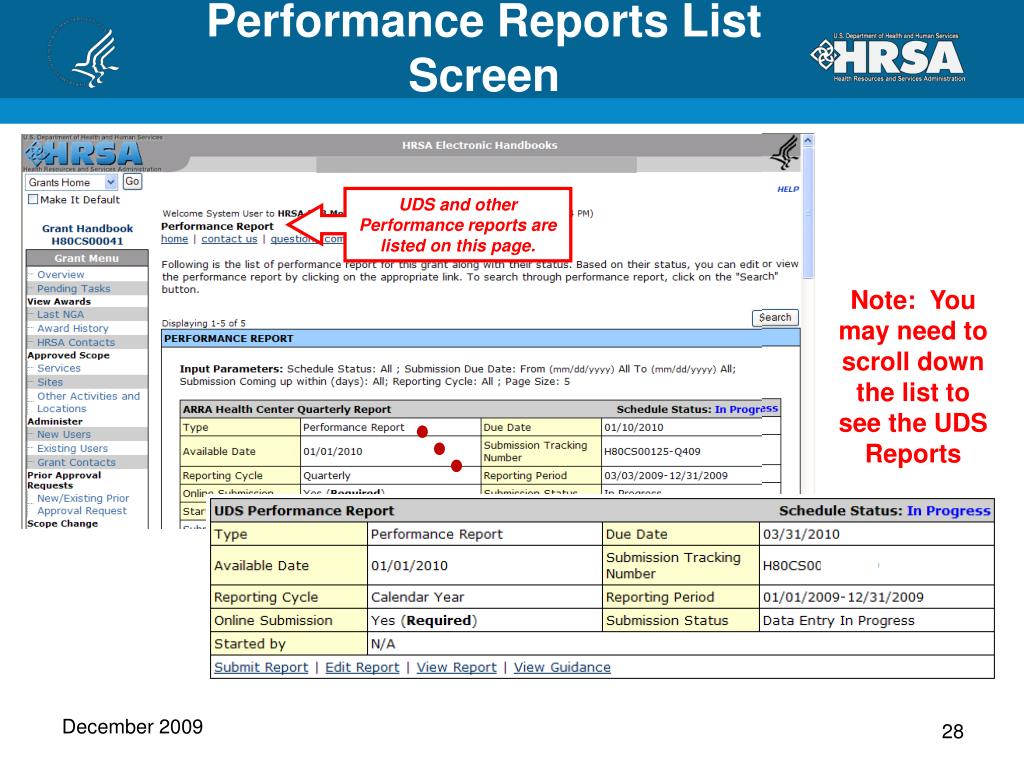
Task: Open Grant Contacts menu item
Action: click(76, 462)
